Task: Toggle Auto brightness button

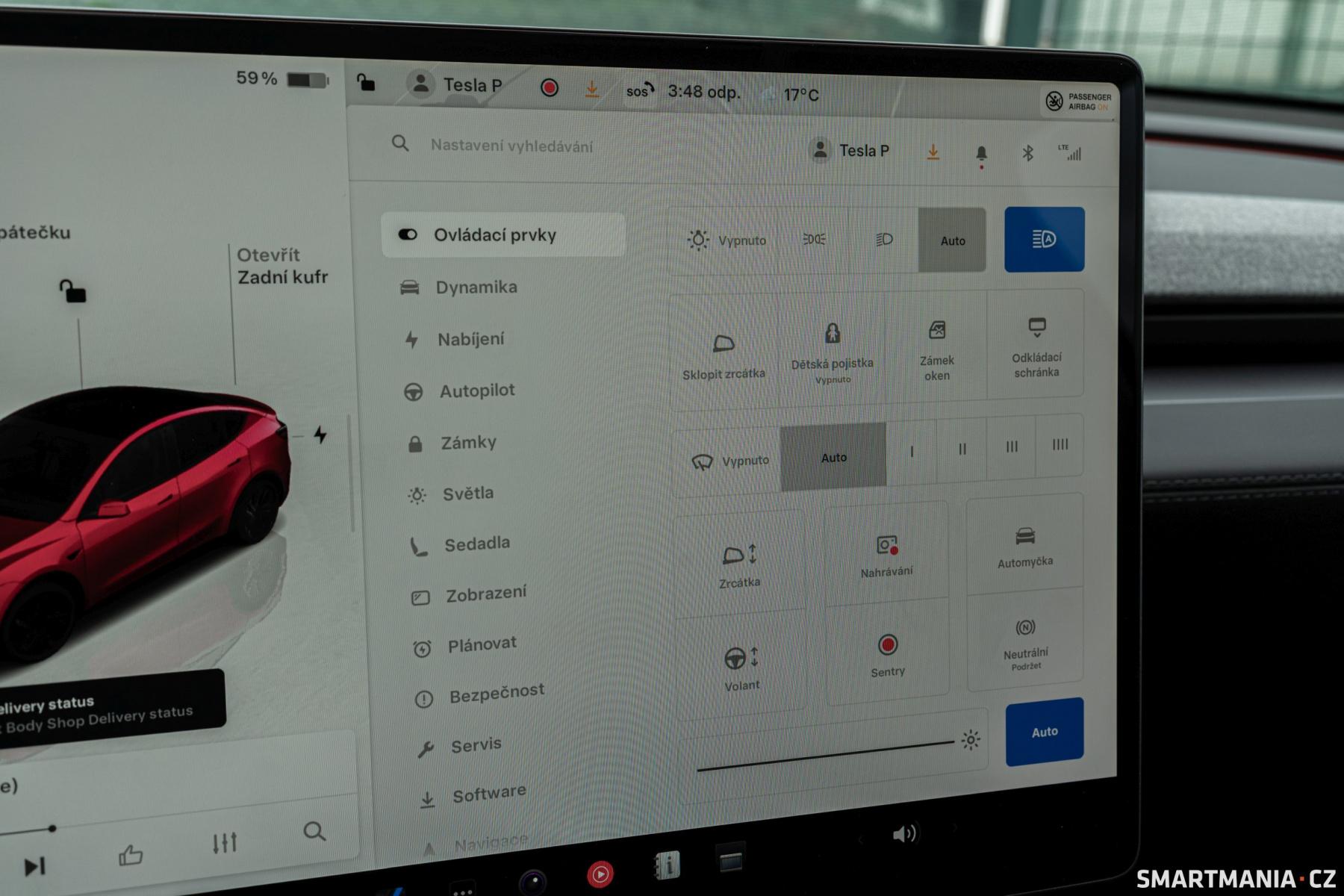Action: point(1044,732)
